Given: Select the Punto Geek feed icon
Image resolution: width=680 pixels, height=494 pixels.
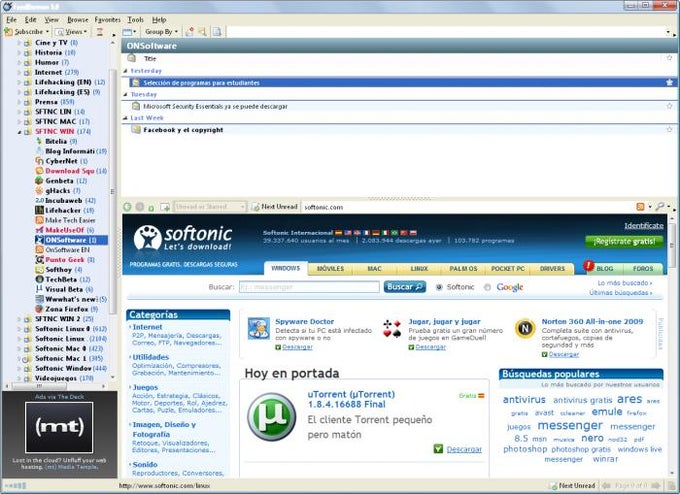Looking at the screenshot, I should [x=39, y=260].
